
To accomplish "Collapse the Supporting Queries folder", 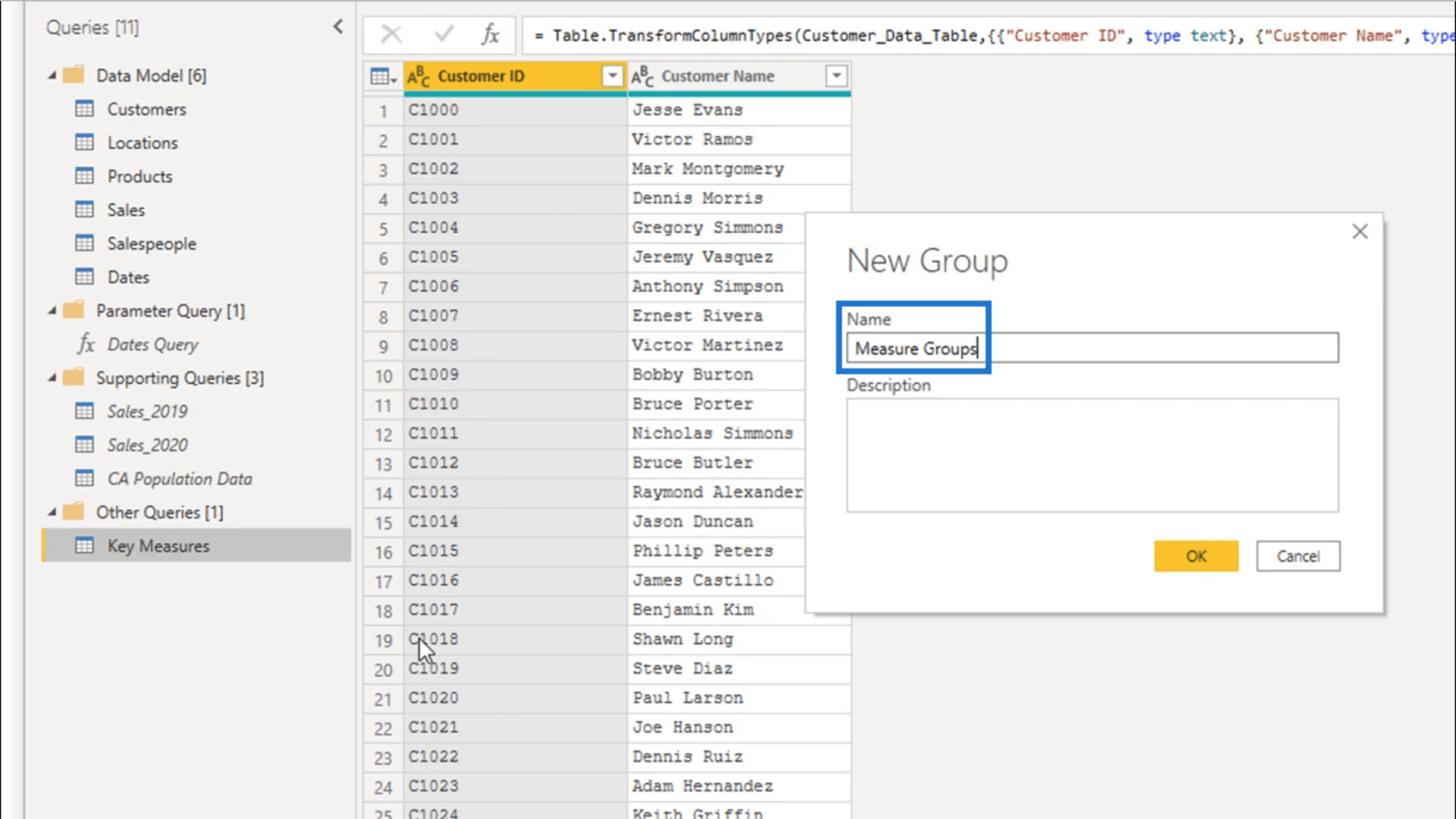I will coord(52,378).
